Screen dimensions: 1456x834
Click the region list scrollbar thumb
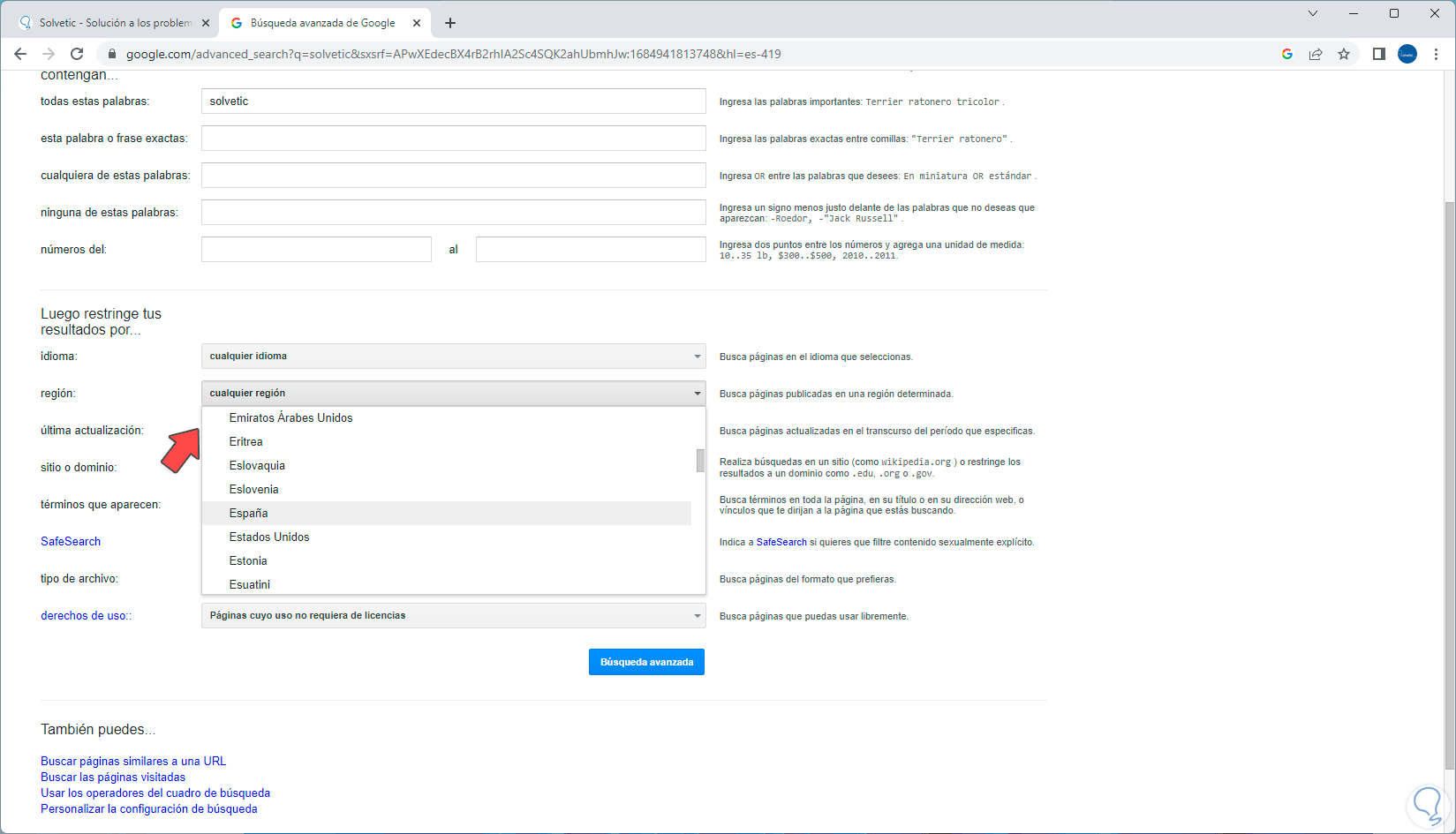pyautogui.click(x=700, y=461)
